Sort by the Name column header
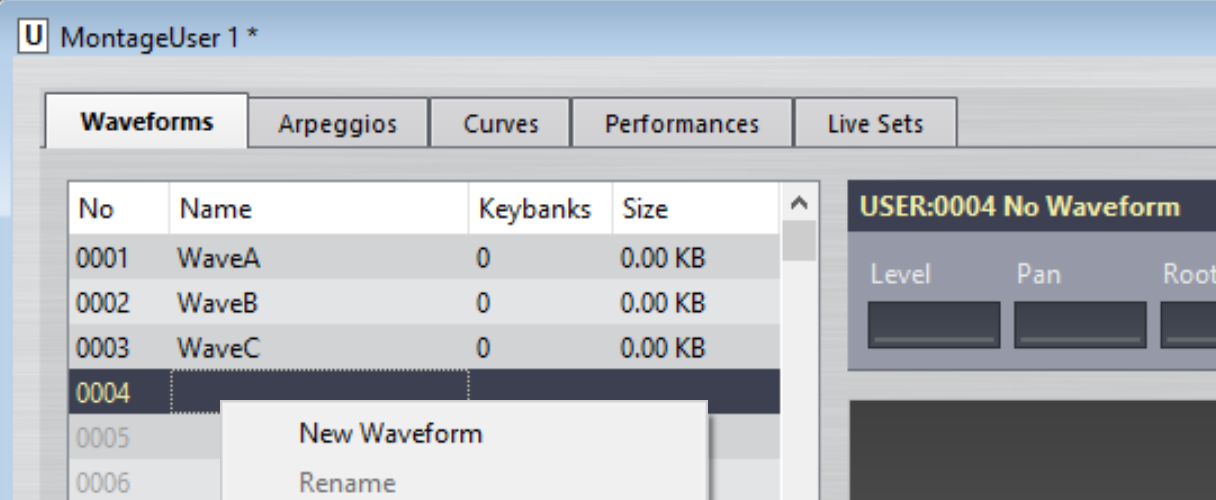The width and height of the screenshot is (1216, 500). pyautogui.click(x=215, y=209)
